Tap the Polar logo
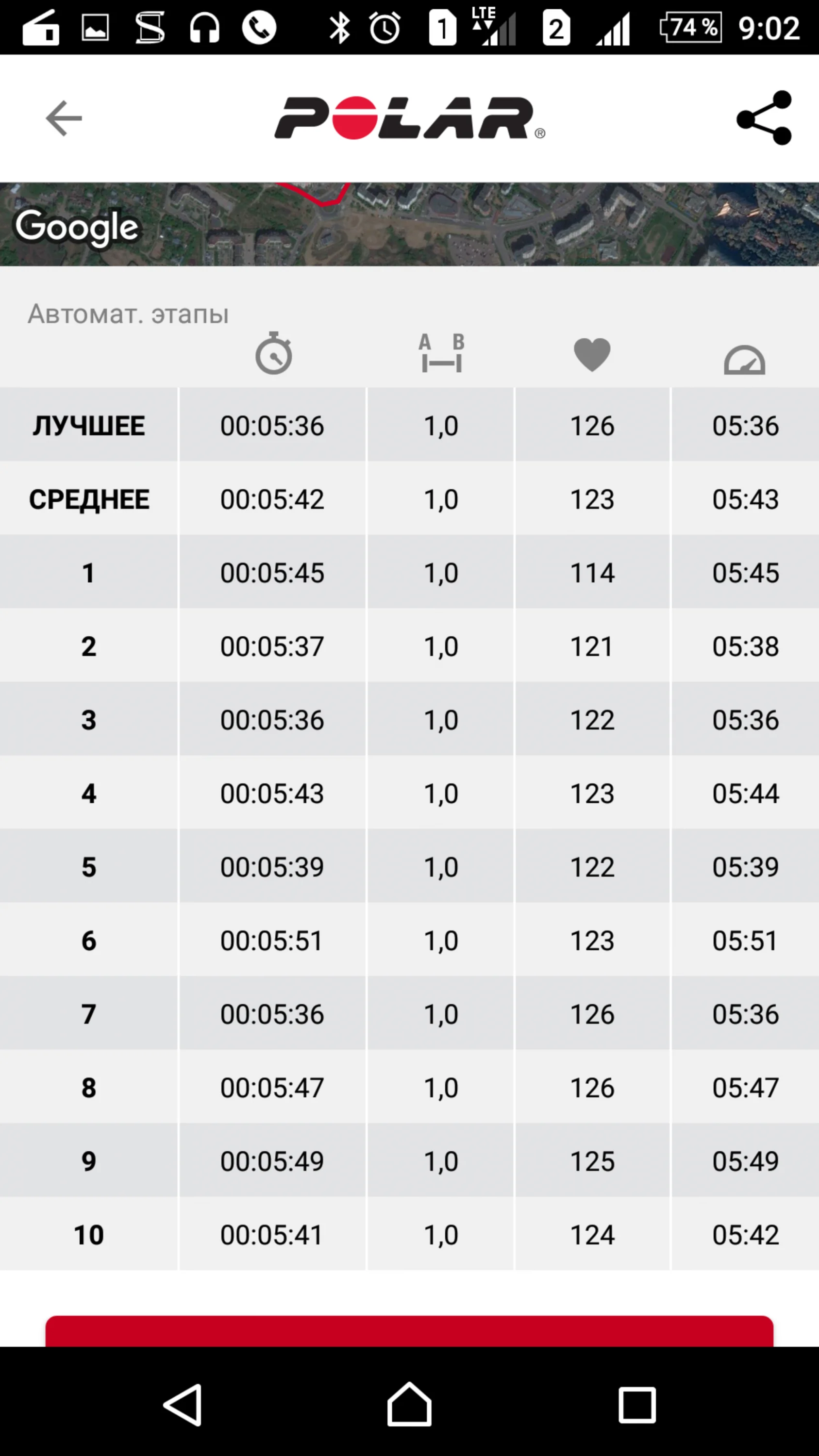 click(x=409, y=118)
